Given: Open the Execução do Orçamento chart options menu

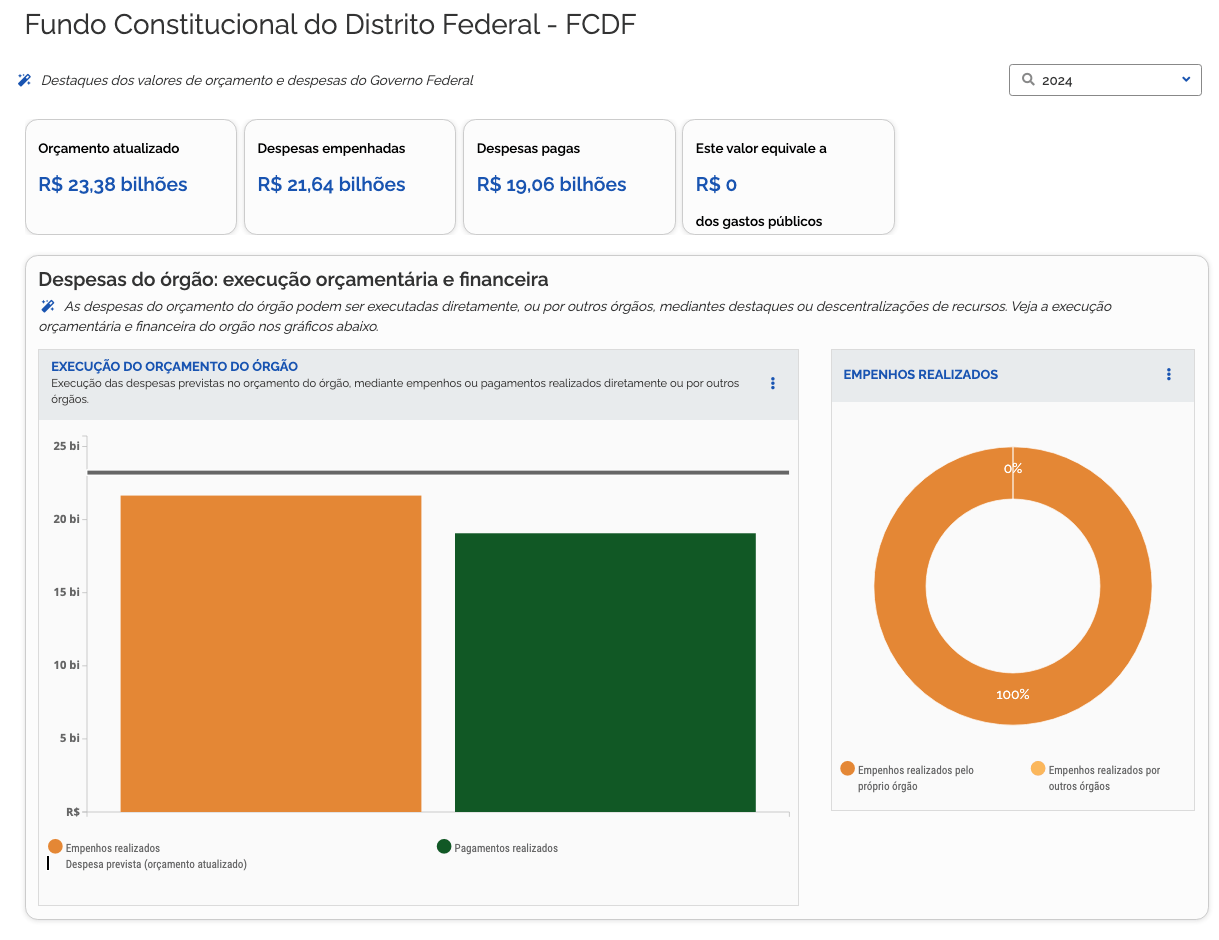Looking at the screenshot, I should (772, 383).
